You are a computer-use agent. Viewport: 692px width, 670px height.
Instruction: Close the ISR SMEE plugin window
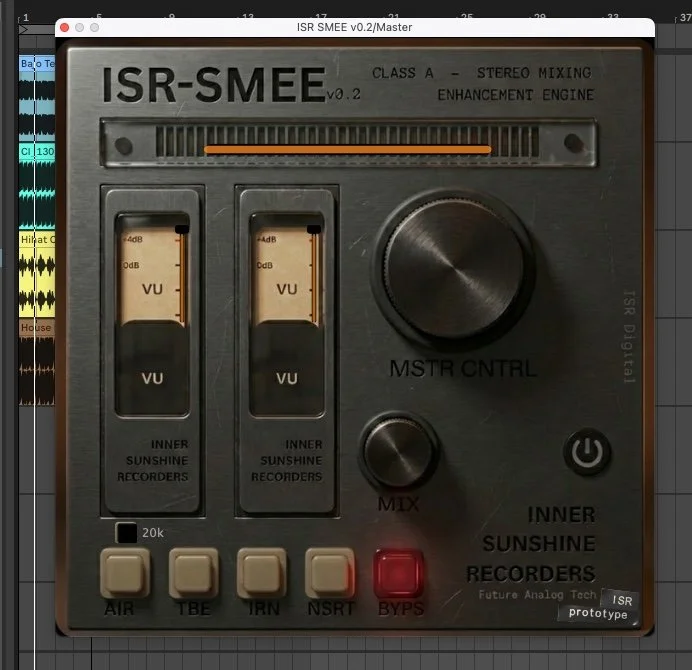pyautogui.click(x=64, y=27)
